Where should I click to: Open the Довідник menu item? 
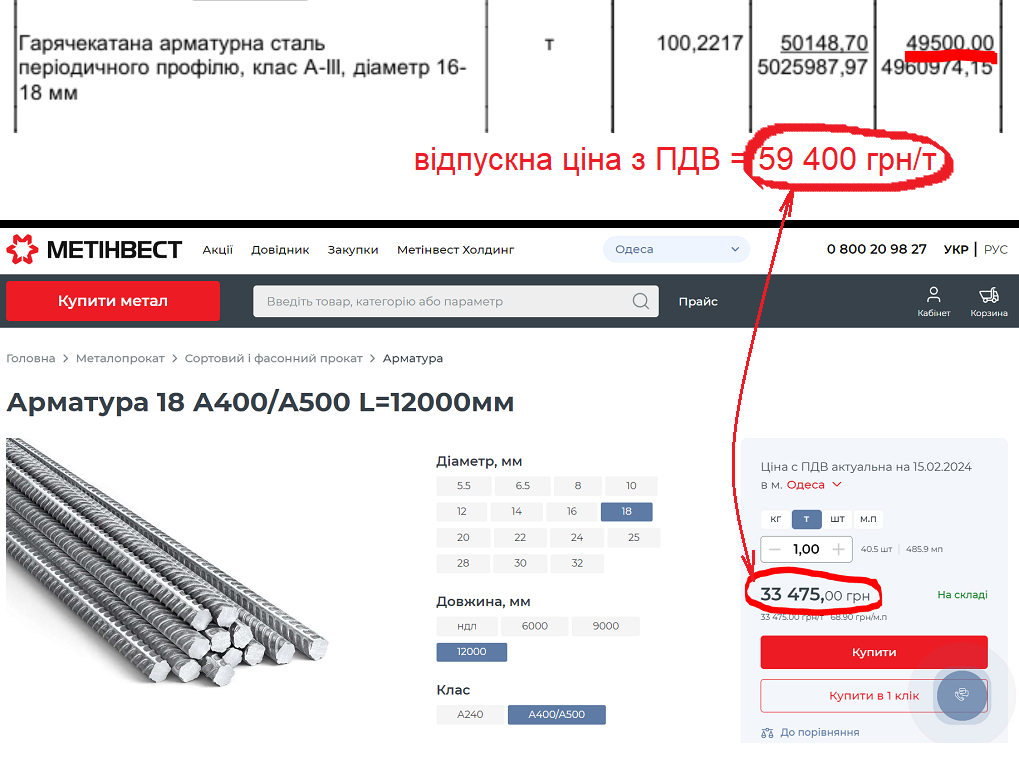pyautogui.click(x=280, y=250)
